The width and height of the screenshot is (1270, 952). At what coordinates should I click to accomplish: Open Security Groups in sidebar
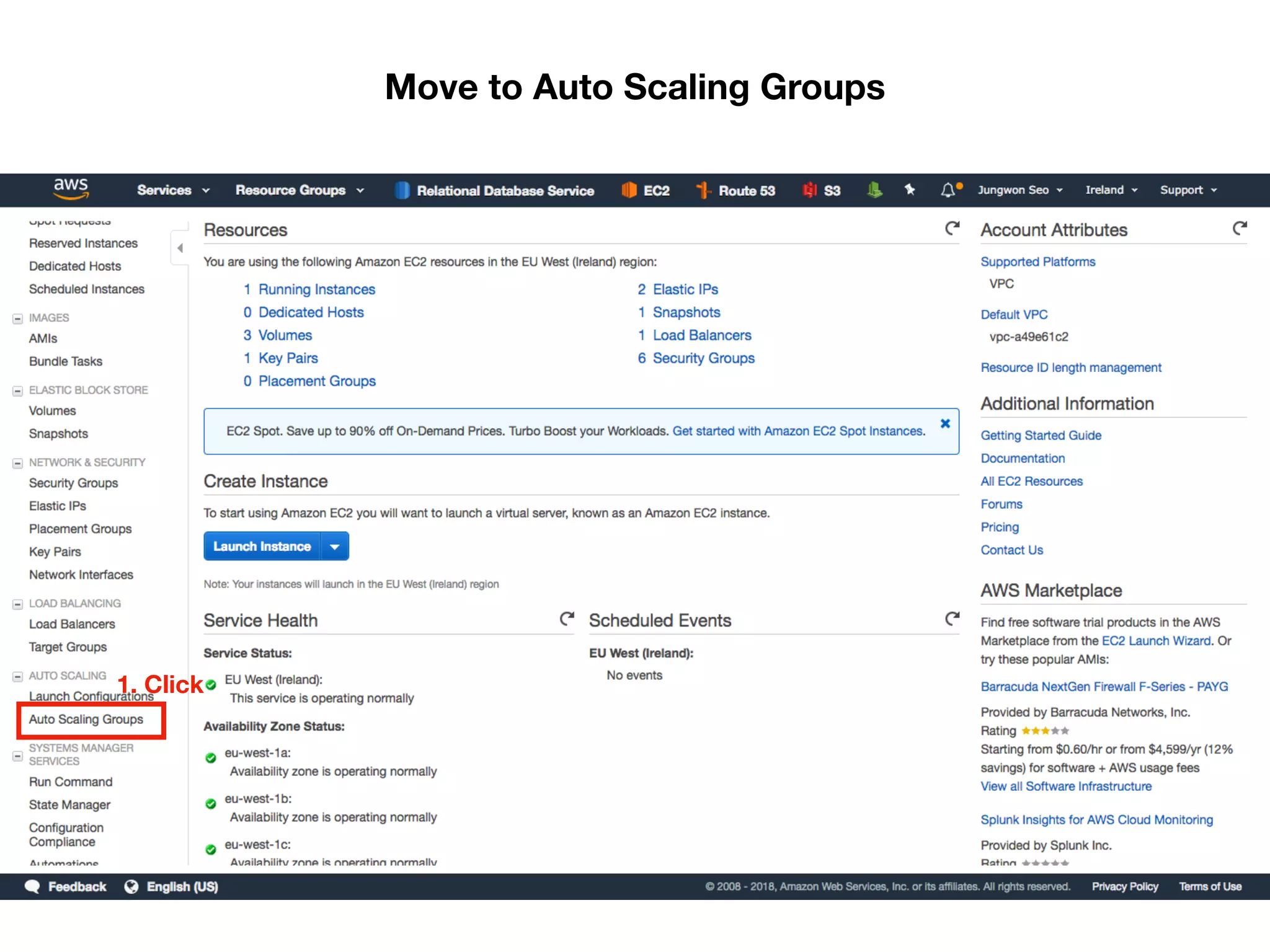tap(73, 483)
